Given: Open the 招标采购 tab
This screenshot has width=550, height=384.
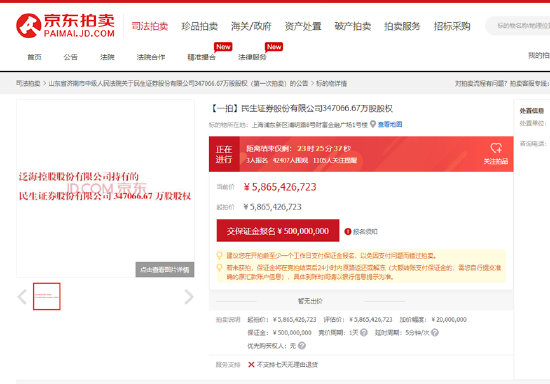Looking at the screenshot, I should point(452,26).
